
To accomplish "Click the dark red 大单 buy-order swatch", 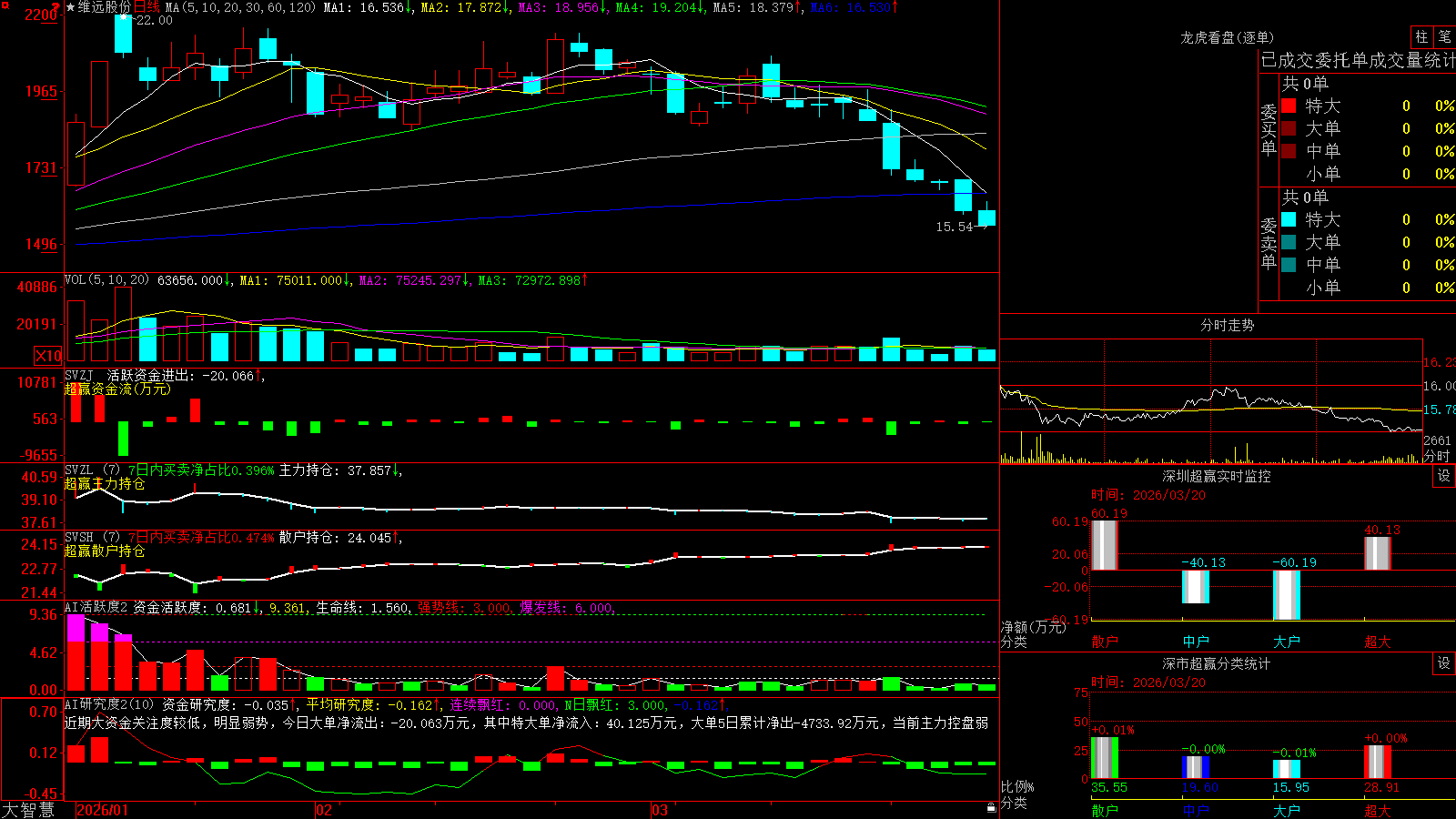I will click(1289, 128).
